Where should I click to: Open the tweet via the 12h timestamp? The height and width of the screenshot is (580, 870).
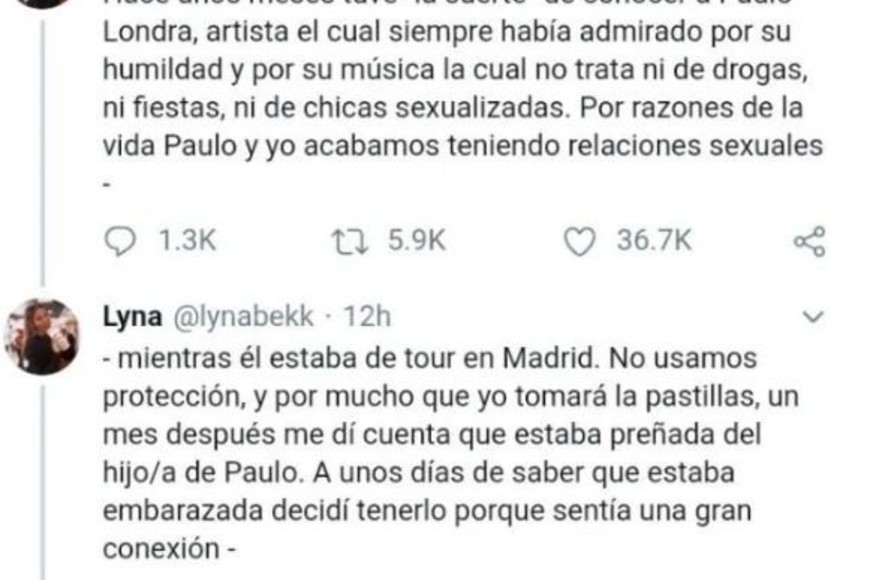pos(367,316)
